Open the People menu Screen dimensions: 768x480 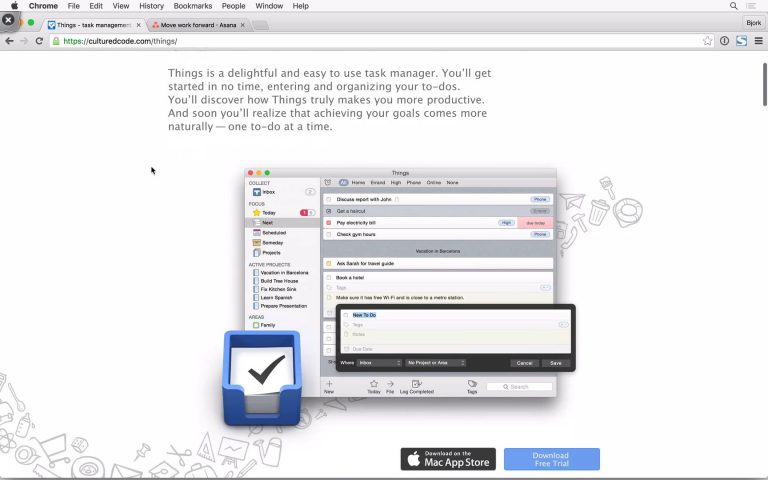pyautogui.click(x=233, y=6)
